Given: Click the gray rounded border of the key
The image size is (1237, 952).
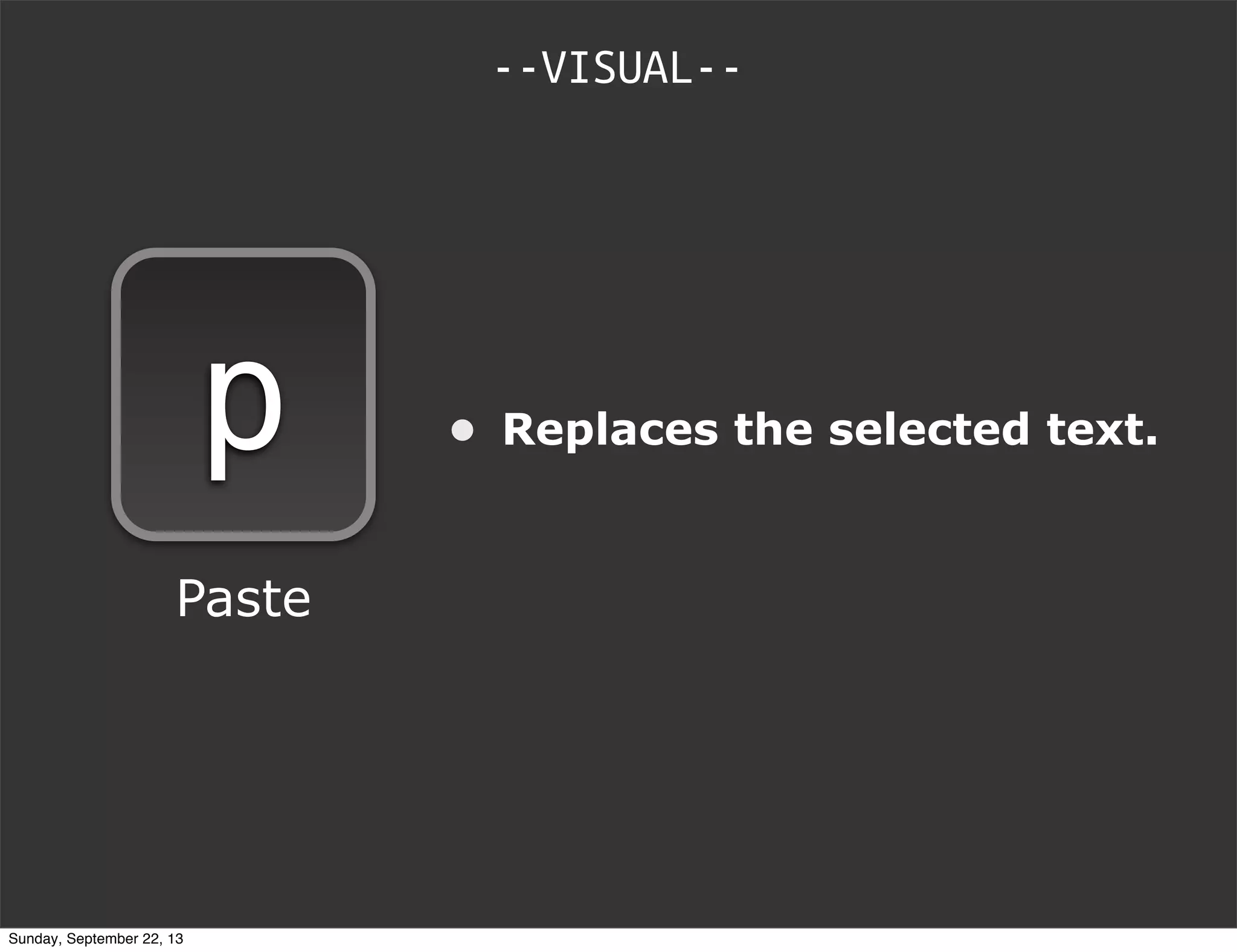Looking at the screenshot, I should tap(116, 394).
